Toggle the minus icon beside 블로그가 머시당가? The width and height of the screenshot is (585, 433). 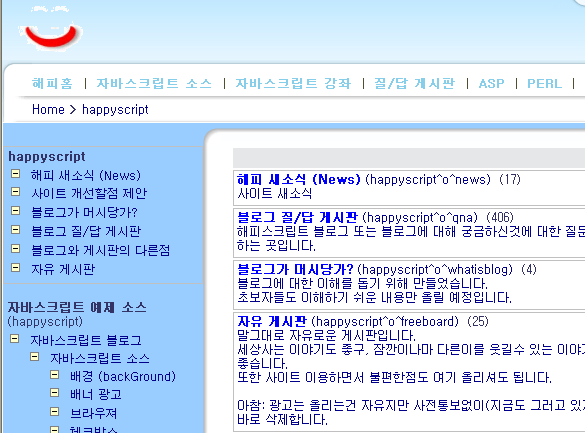pyautogui.click(x=15, y=211)
